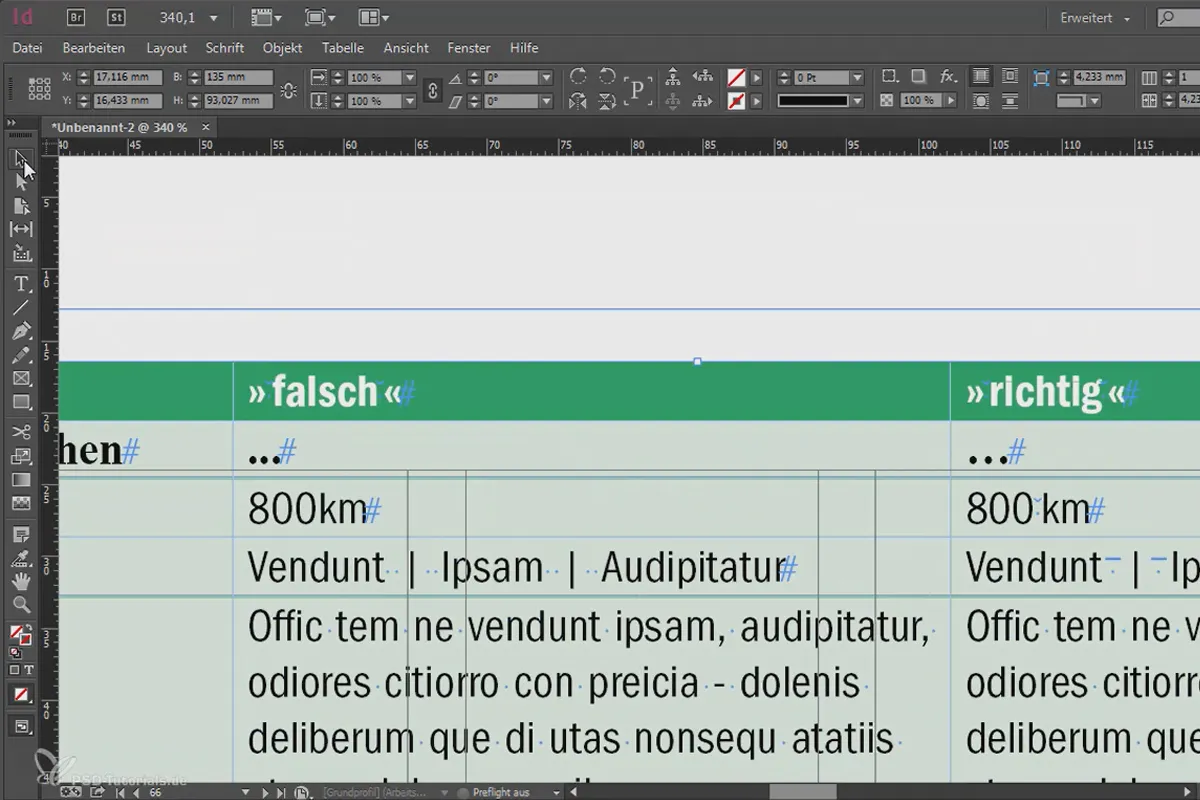Viewport: 1200px width, 800px height.
Task: Select the Eyedropper tool
Action: click(21, 558)
